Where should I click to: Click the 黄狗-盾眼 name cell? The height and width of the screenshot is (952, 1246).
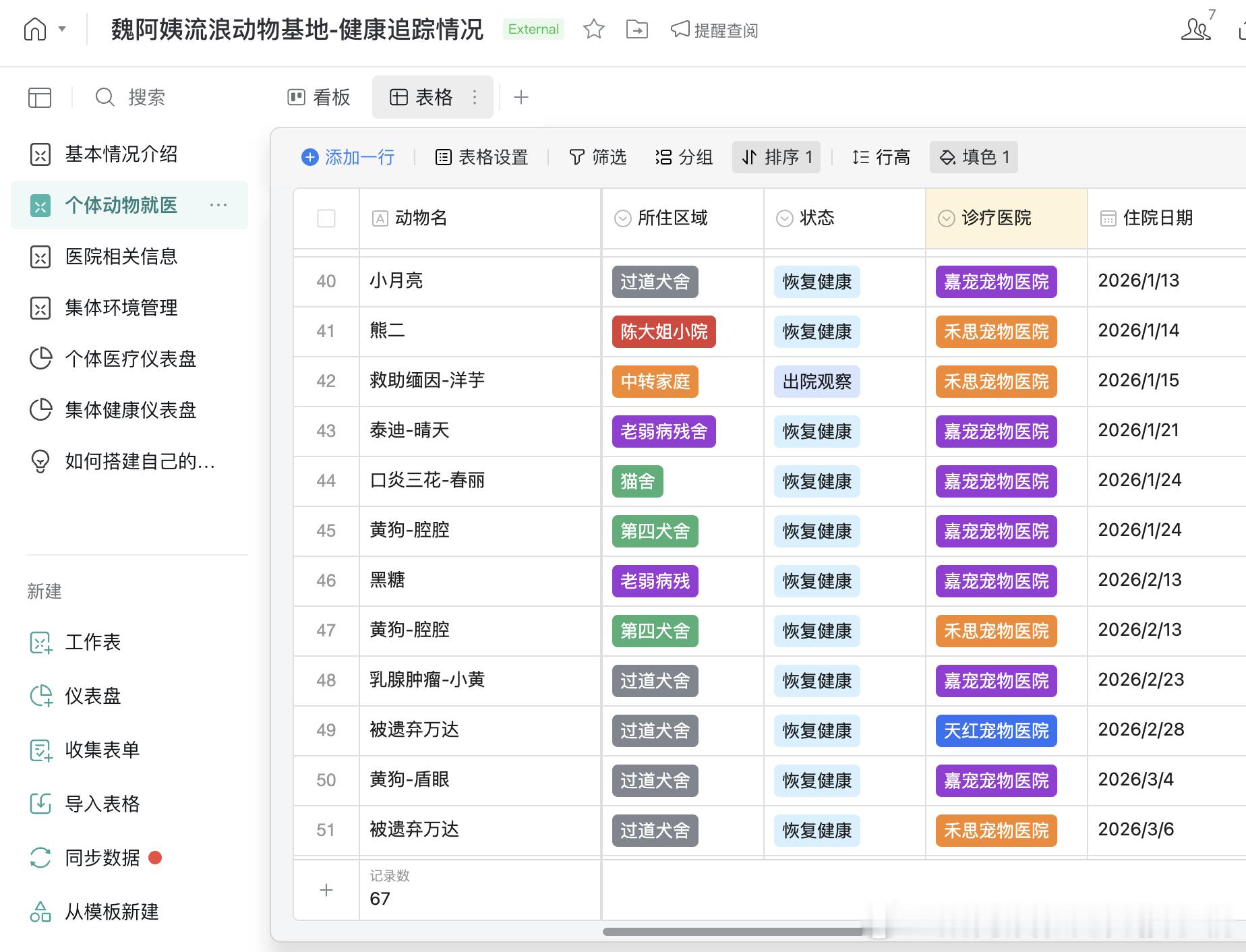click(480, 780)
